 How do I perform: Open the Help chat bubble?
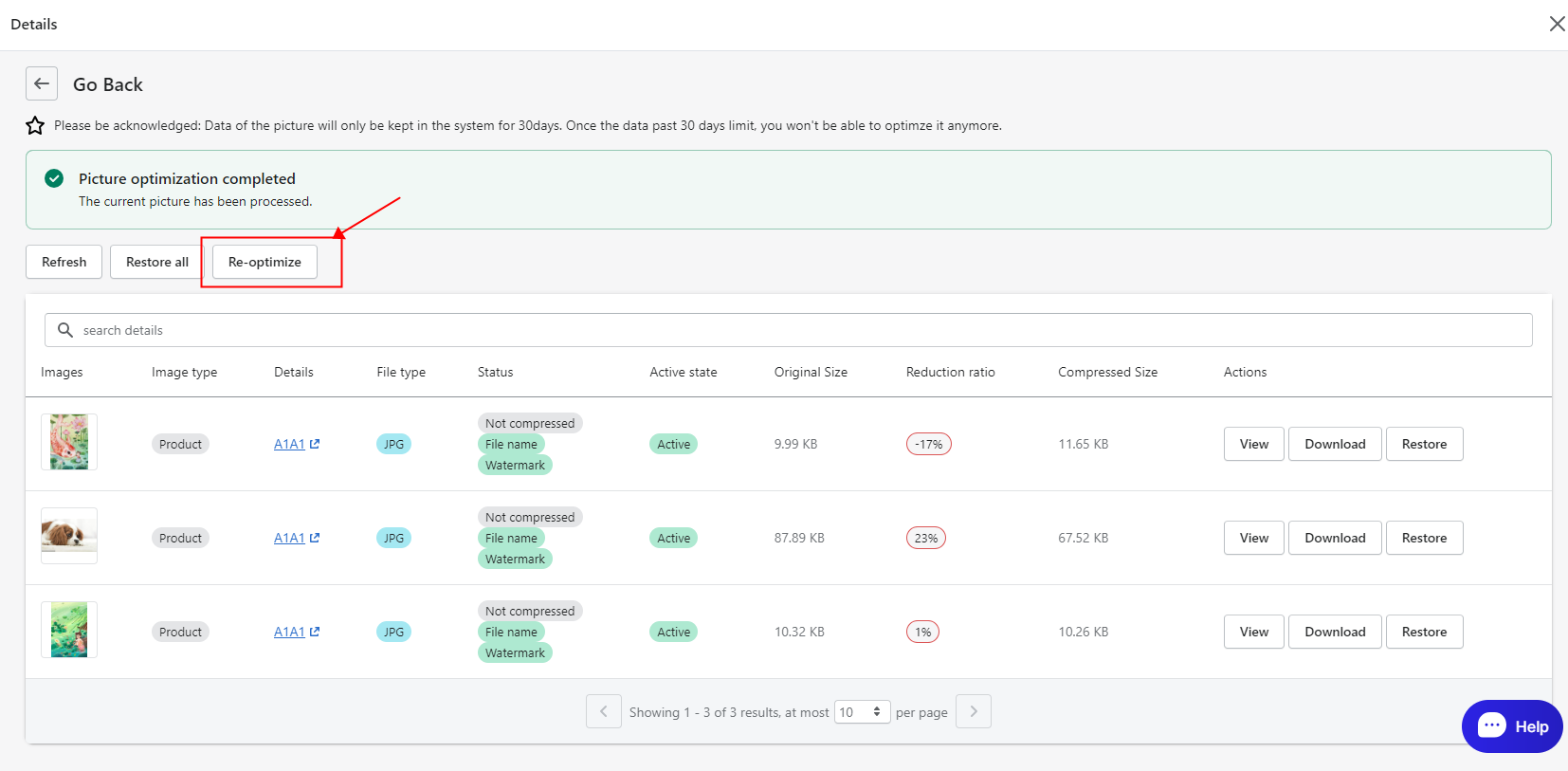1512,726
